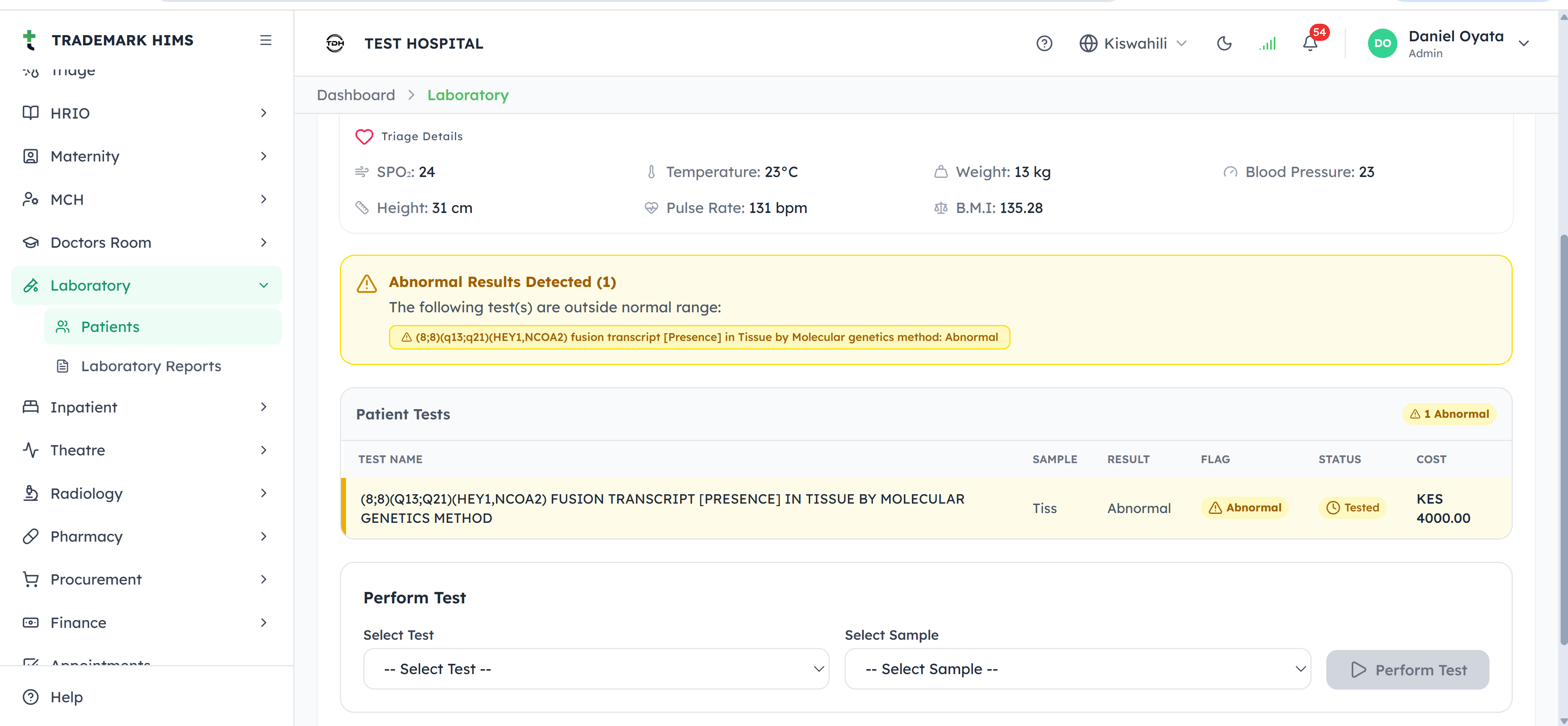Viewport: 1568px width, 726px height.
Task: Click the Radiology scanner icon
Action: pyautogui.click(x=30, y=493)
